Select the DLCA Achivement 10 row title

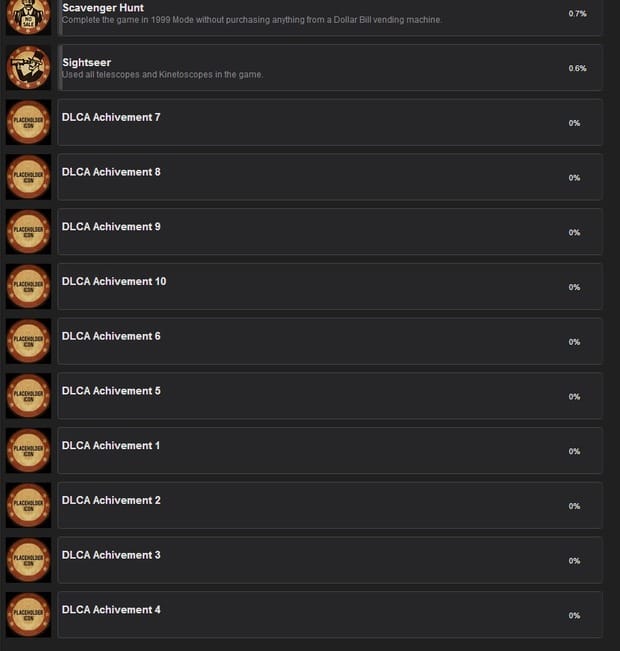coord(114,281)
